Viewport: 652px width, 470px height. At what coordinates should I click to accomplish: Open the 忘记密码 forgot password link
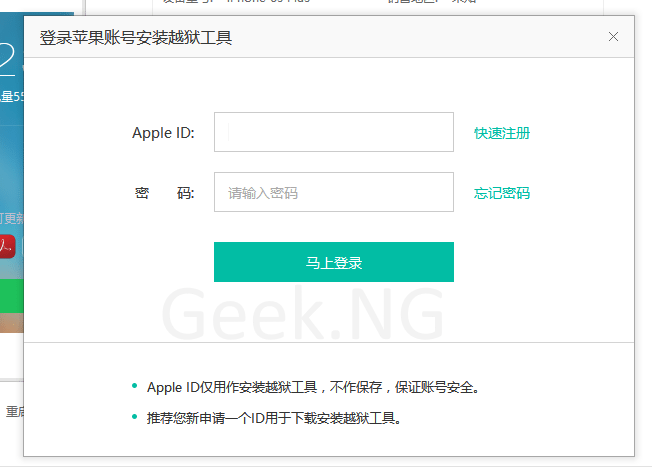point(502,193)
